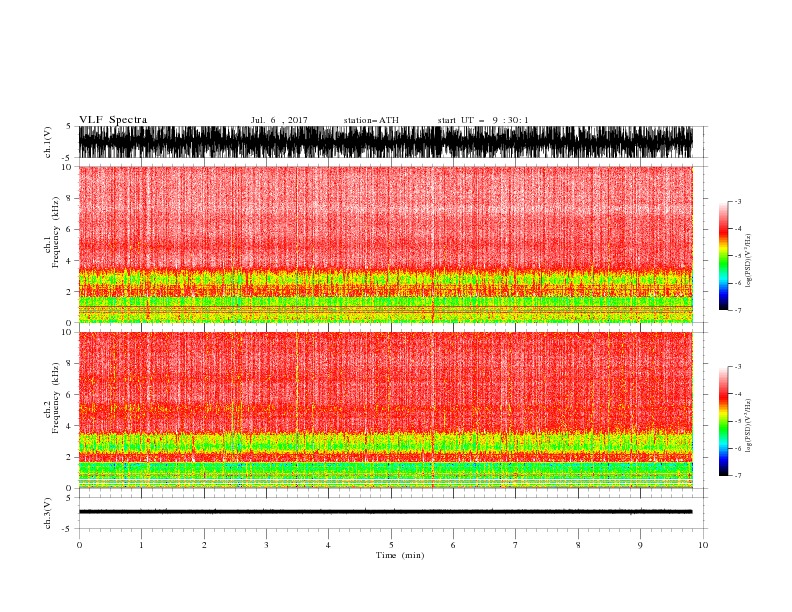The height and width of the screenshot is (612, 792).
Task: Click the ch.1 black voltage waveform trace
Action: [385, 142]
